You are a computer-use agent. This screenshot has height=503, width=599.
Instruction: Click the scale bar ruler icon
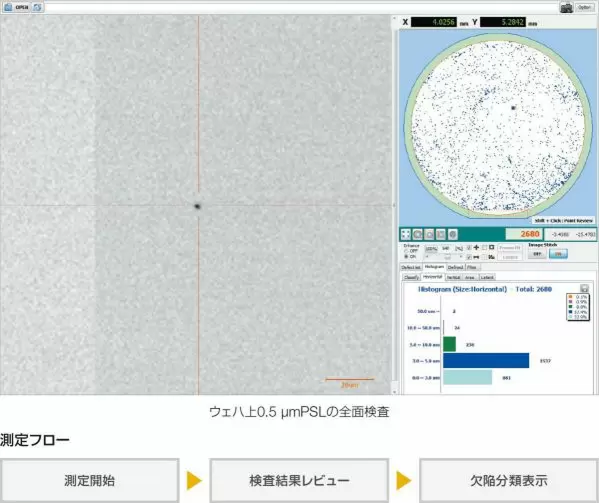point(476,257)
